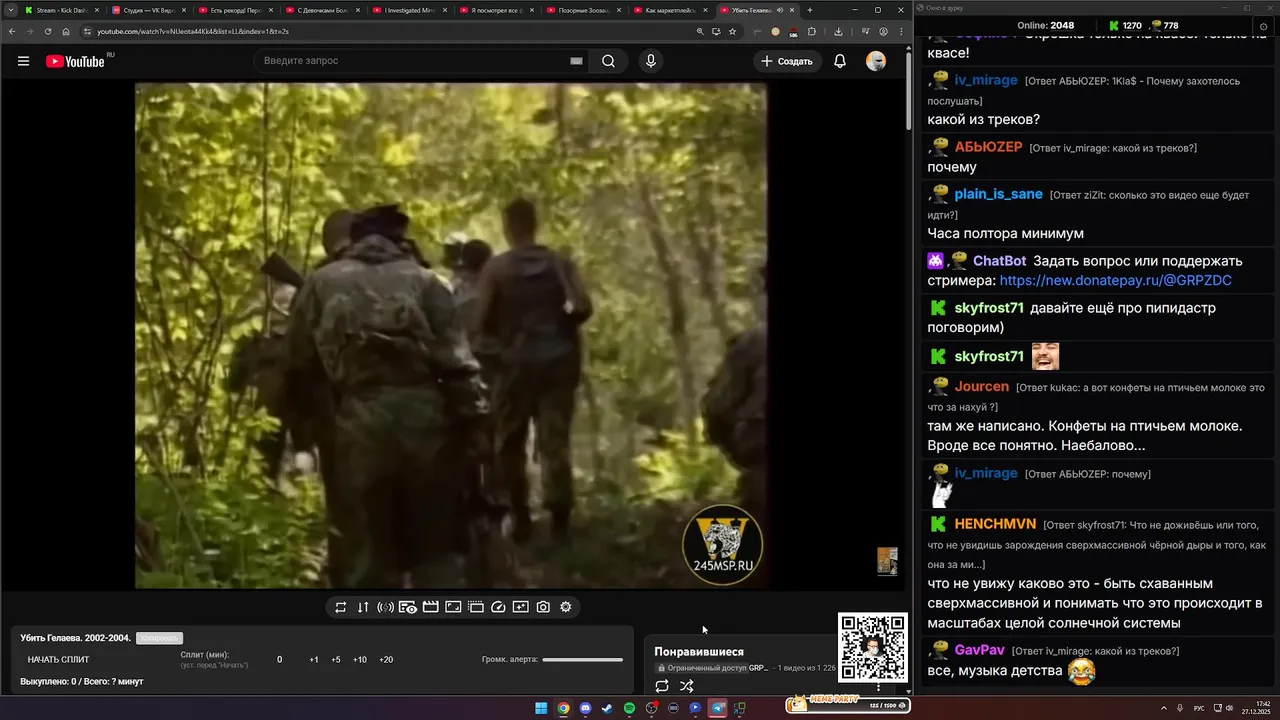Screen dimensions: 1280x720
Task: Open playlist three-dot options menu
Action: 879,687
